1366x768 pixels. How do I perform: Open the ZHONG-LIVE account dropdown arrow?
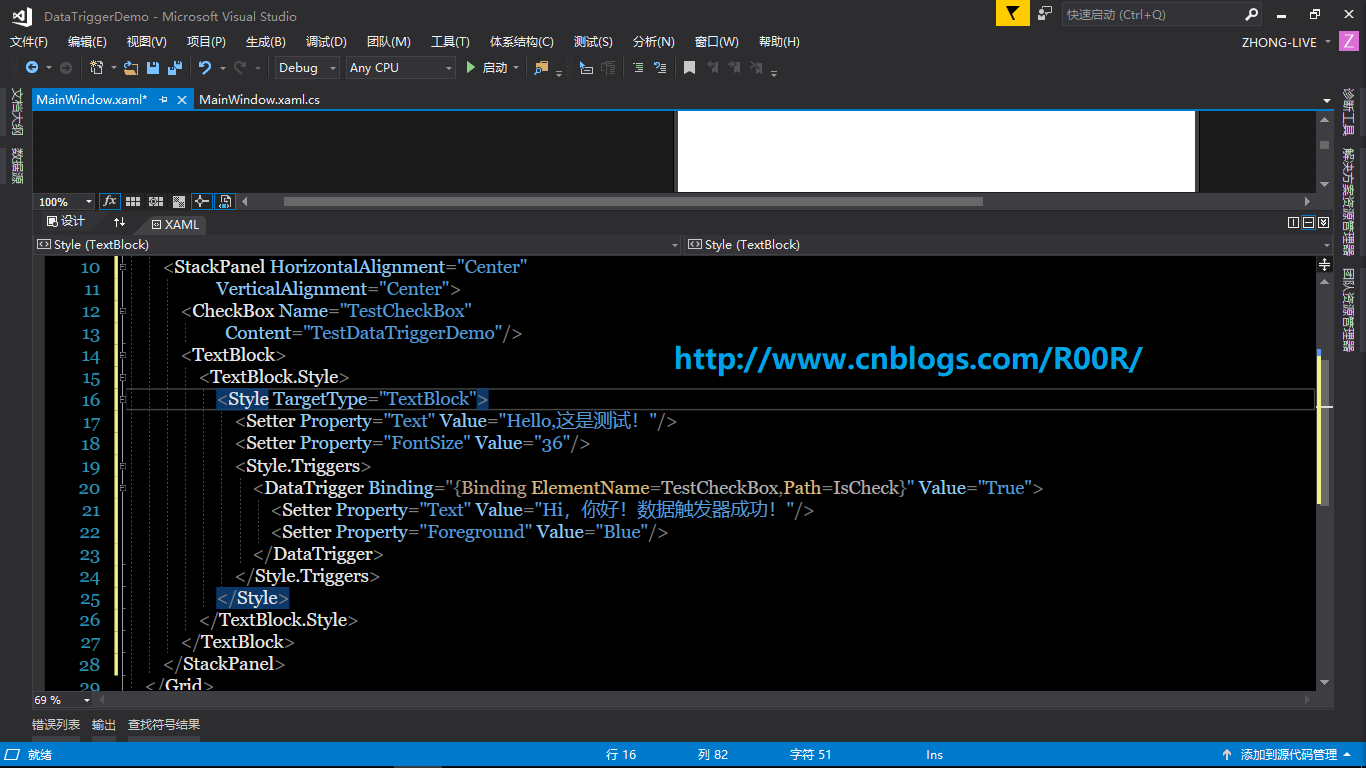[x=1328, y=42]
